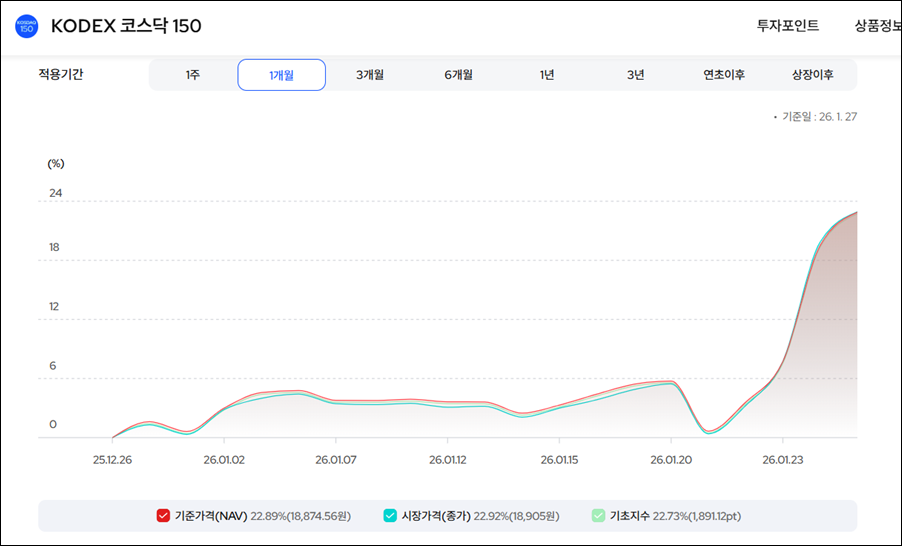Switch to the 6개월 period tab
Image resolution: width=902 pixels, height=546 pixels.
pyautogui.click(x=458, y=75)
